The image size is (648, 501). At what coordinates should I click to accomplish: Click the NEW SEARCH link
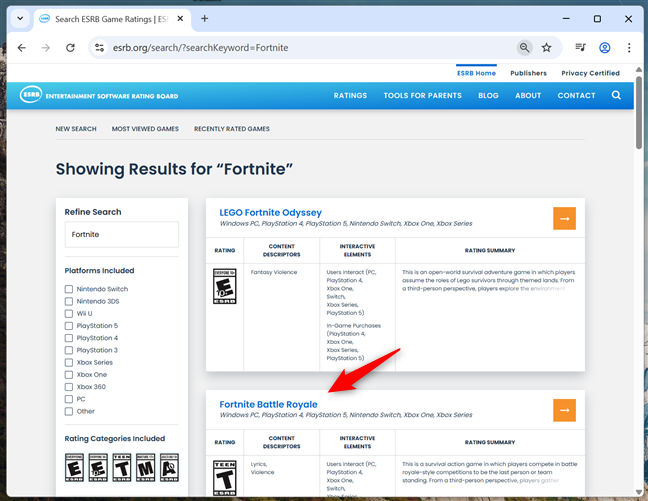click(x=76, y=129)
